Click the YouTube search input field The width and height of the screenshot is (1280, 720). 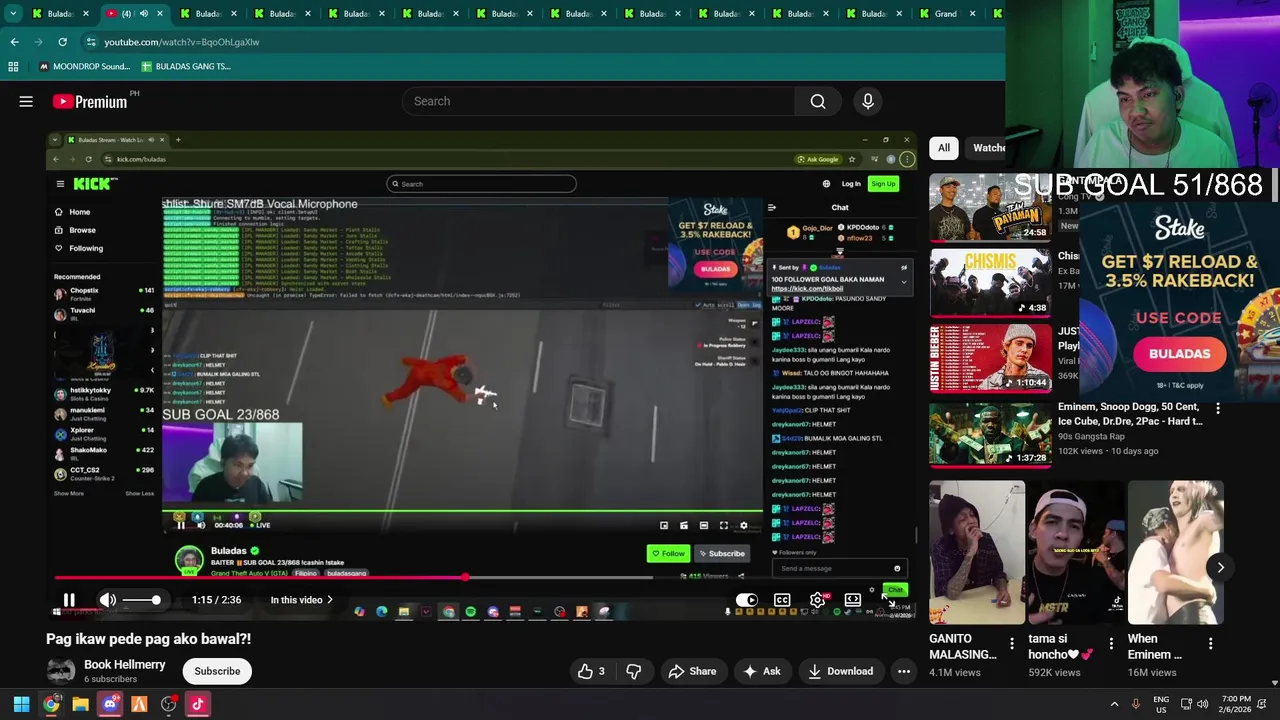pos(598,101)
